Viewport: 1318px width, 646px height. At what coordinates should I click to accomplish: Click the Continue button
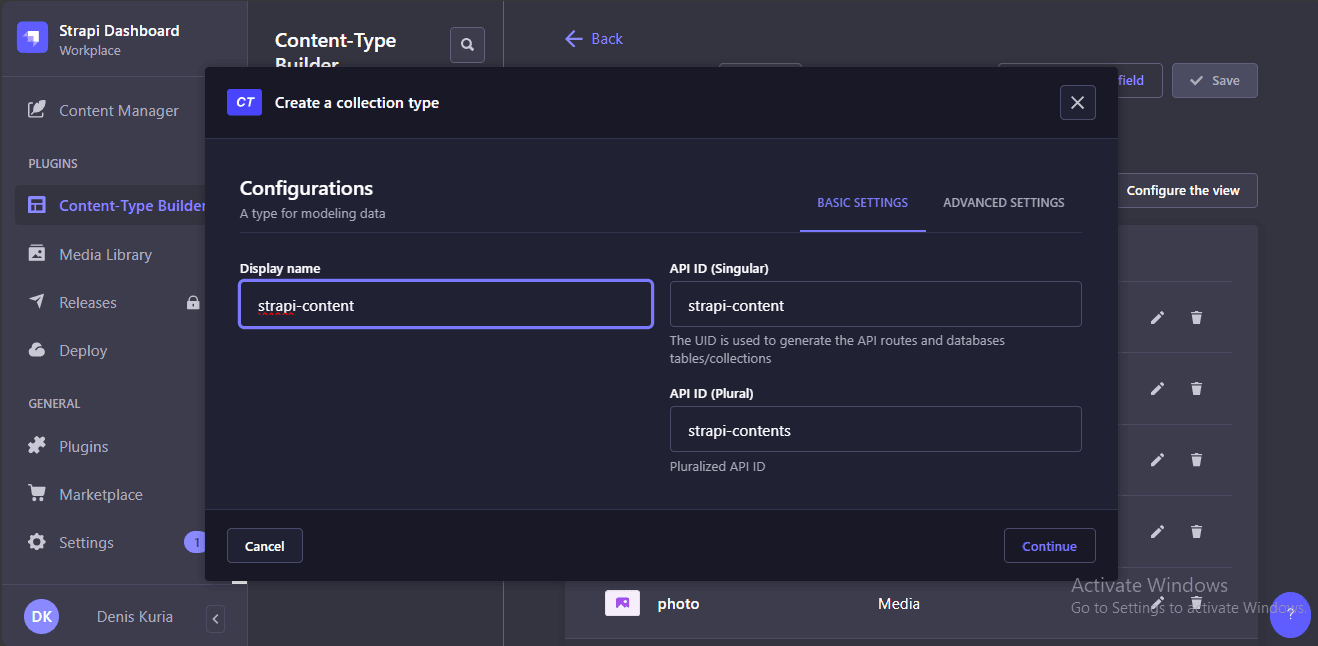[x=1049, y=546]
